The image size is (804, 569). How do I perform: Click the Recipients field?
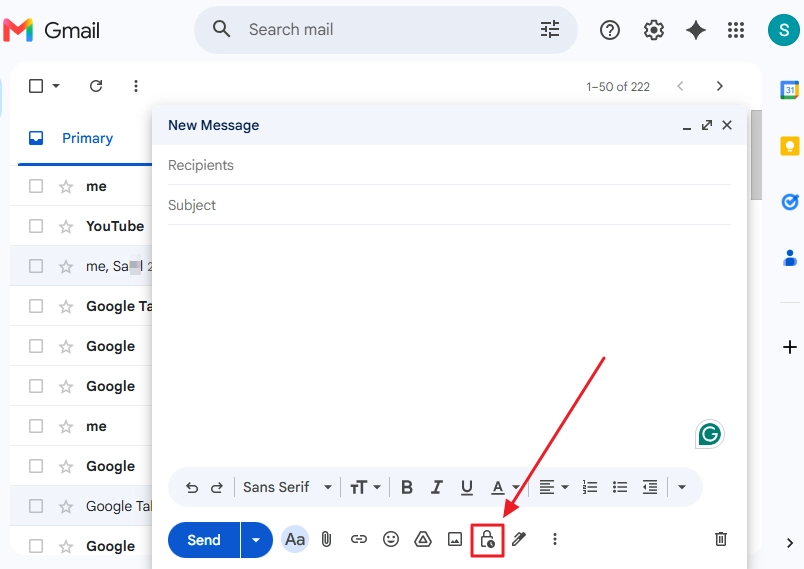pos(449,165)
